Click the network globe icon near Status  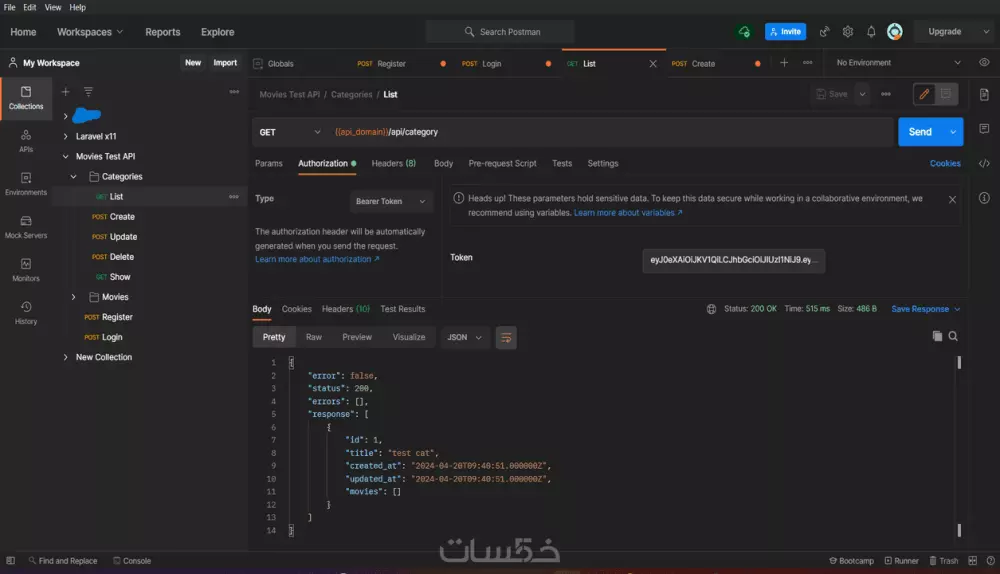pyautogui.click(x=711, y=309)
